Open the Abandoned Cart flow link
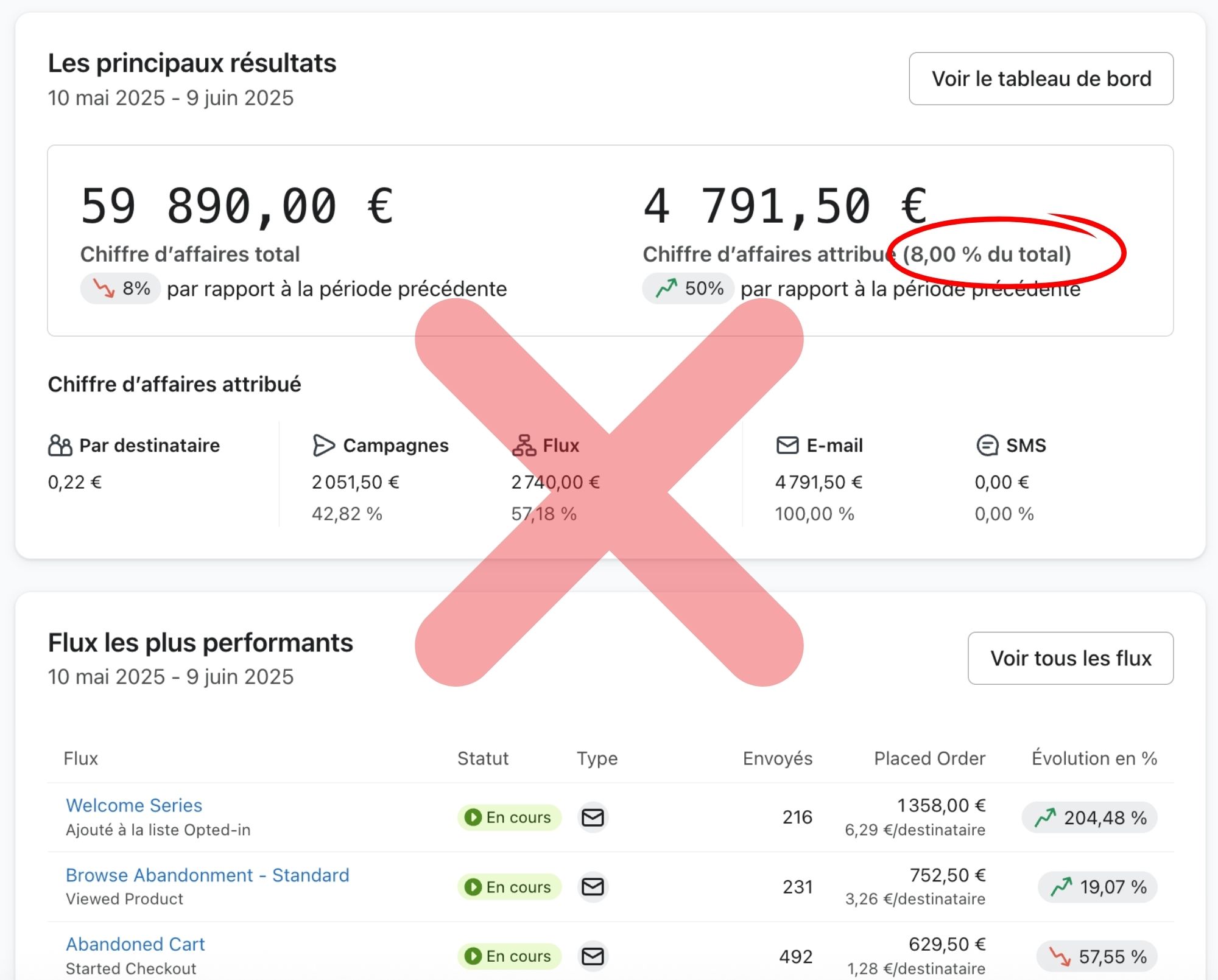1218x980 pixels. click(135, 944)
